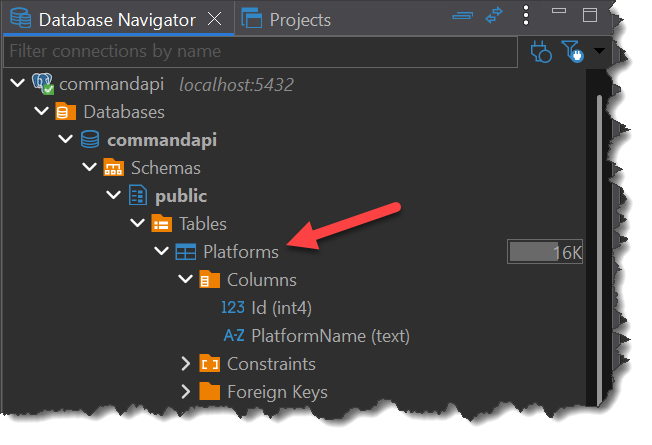Click the Columns folder icon
The width and height of the screenshot is (652, 445).
pos(210,279)
